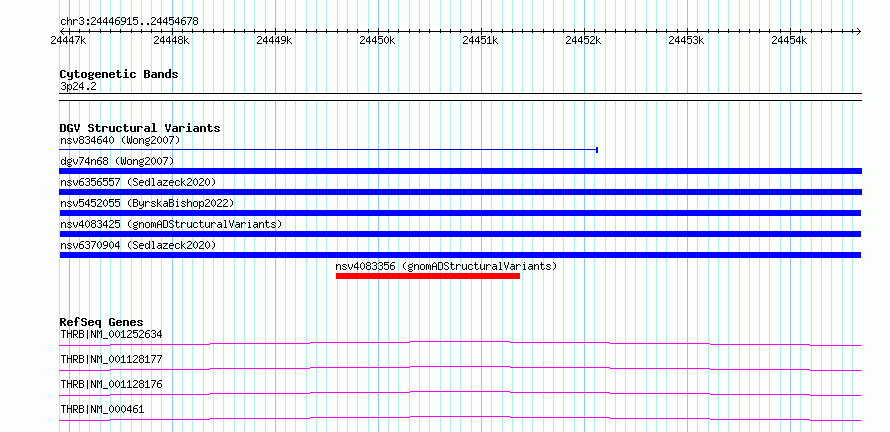
Task: Click the 24451k ruler position
Action: point(481,40)
